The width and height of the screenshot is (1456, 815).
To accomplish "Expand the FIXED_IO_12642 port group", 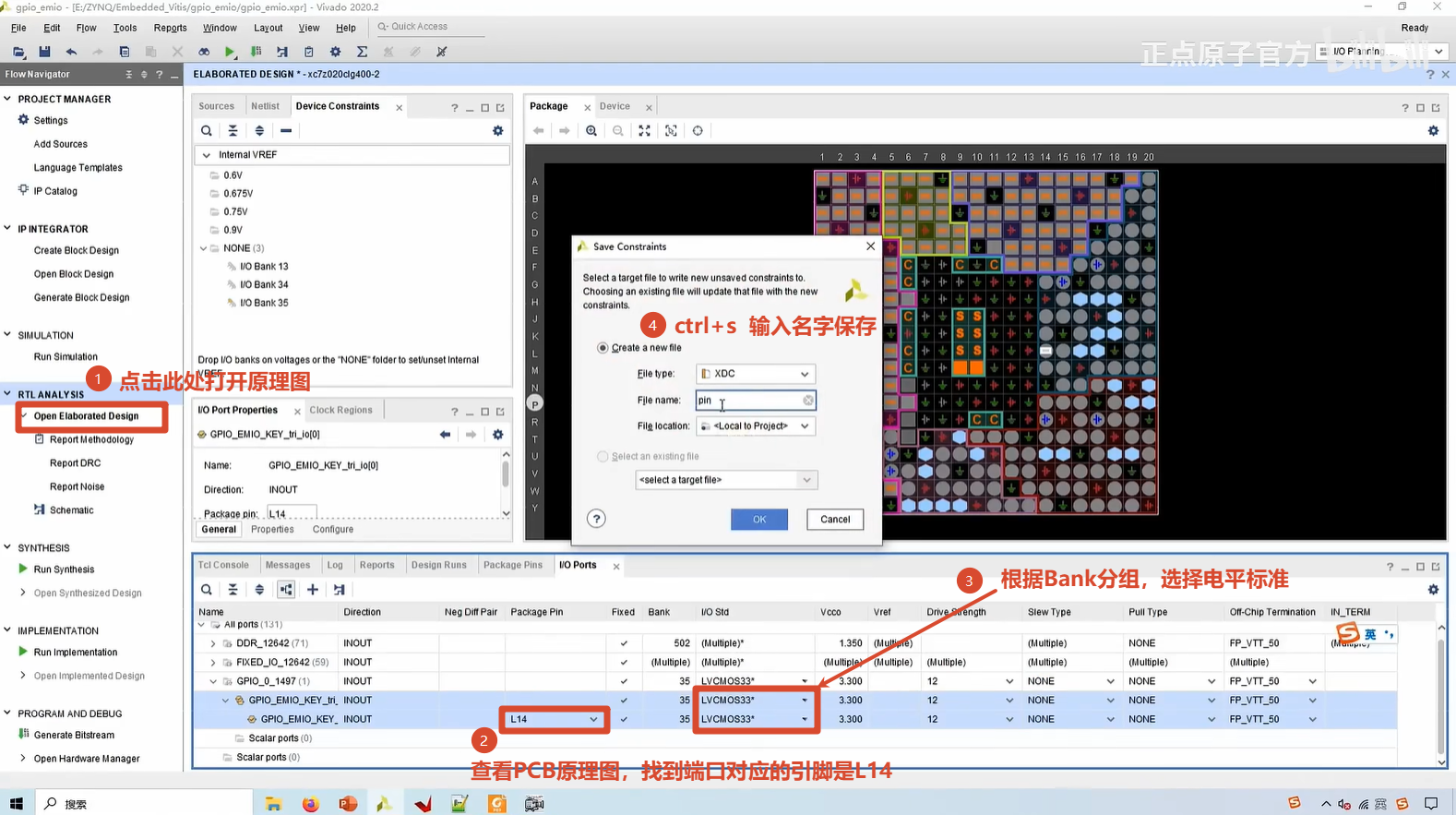I will 213,663.
